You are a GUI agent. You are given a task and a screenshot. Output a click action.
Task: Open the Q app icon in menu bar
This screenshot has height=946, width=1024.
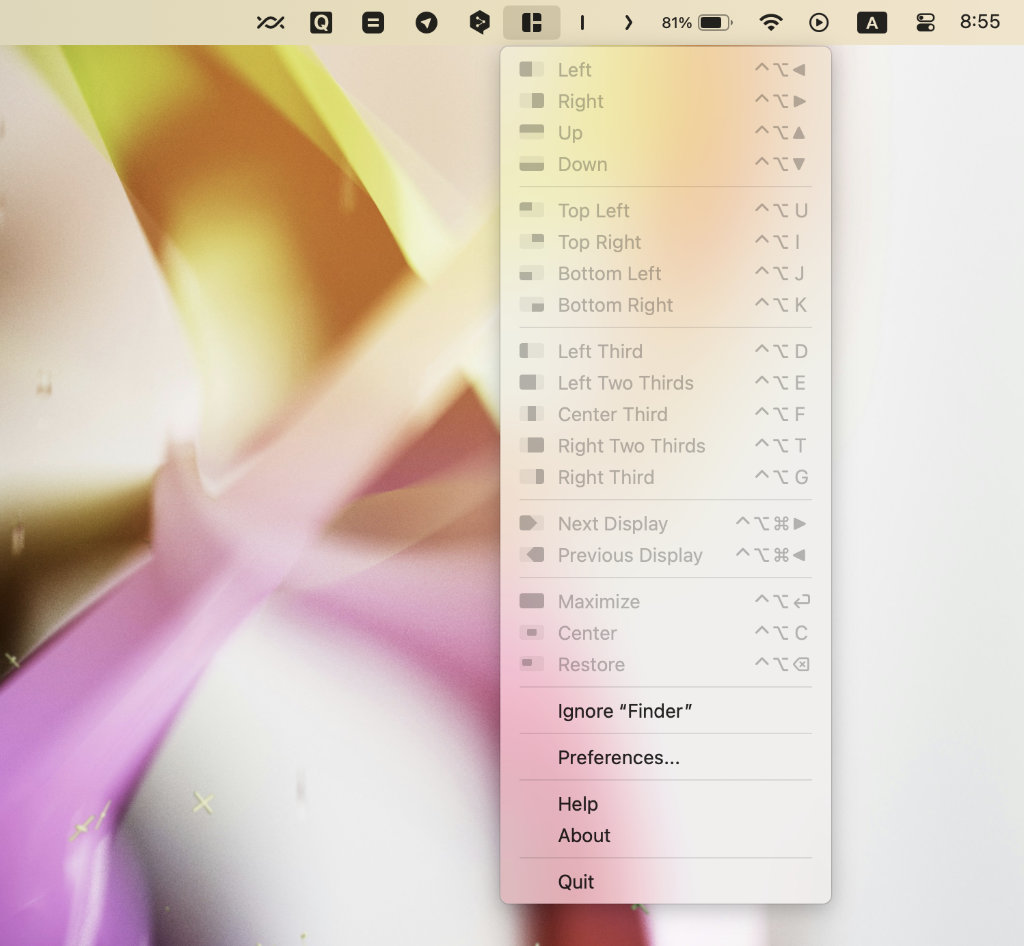point(321,22)
